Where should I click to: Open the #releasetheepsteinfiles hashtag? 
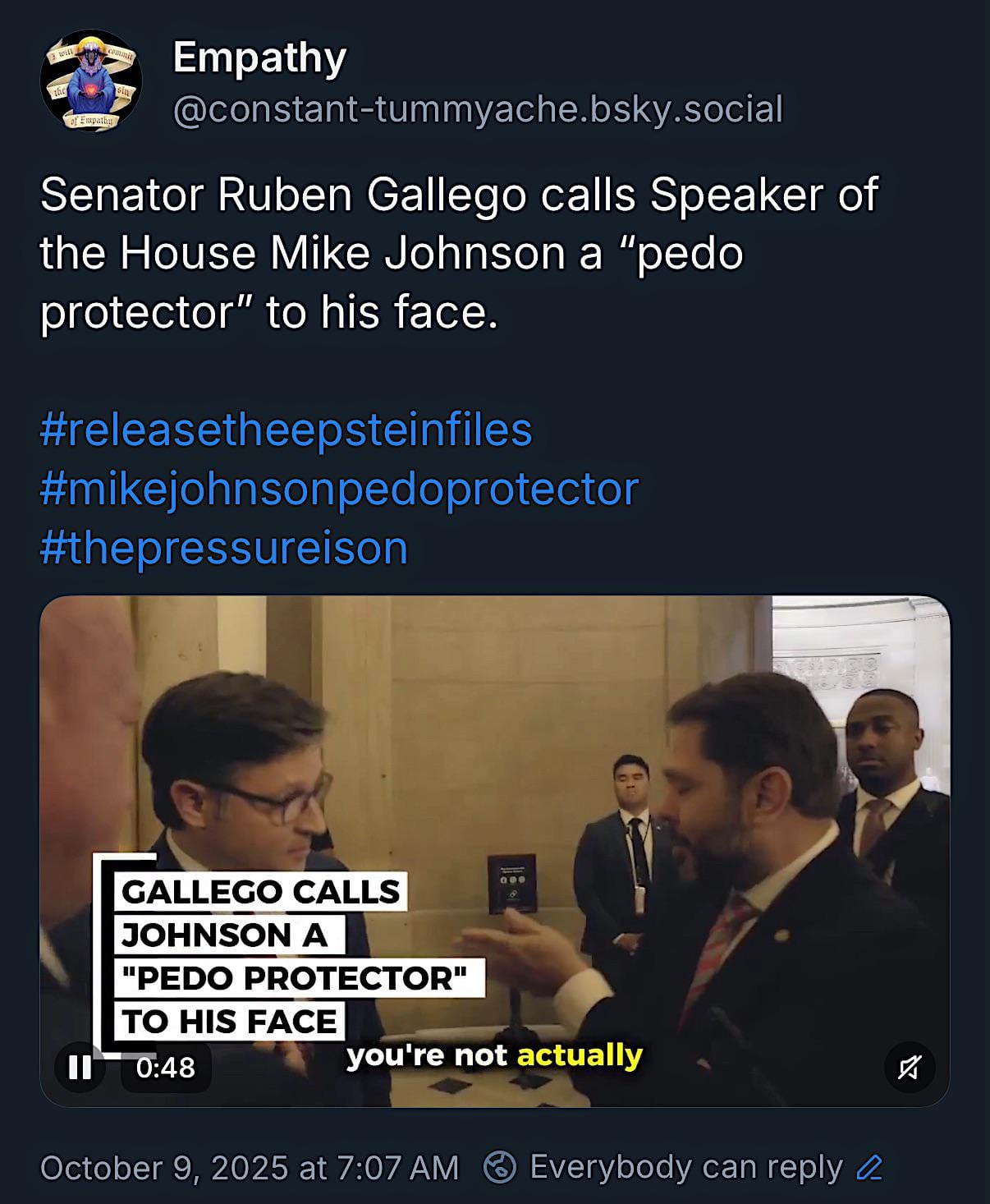(x=286, y=430)
